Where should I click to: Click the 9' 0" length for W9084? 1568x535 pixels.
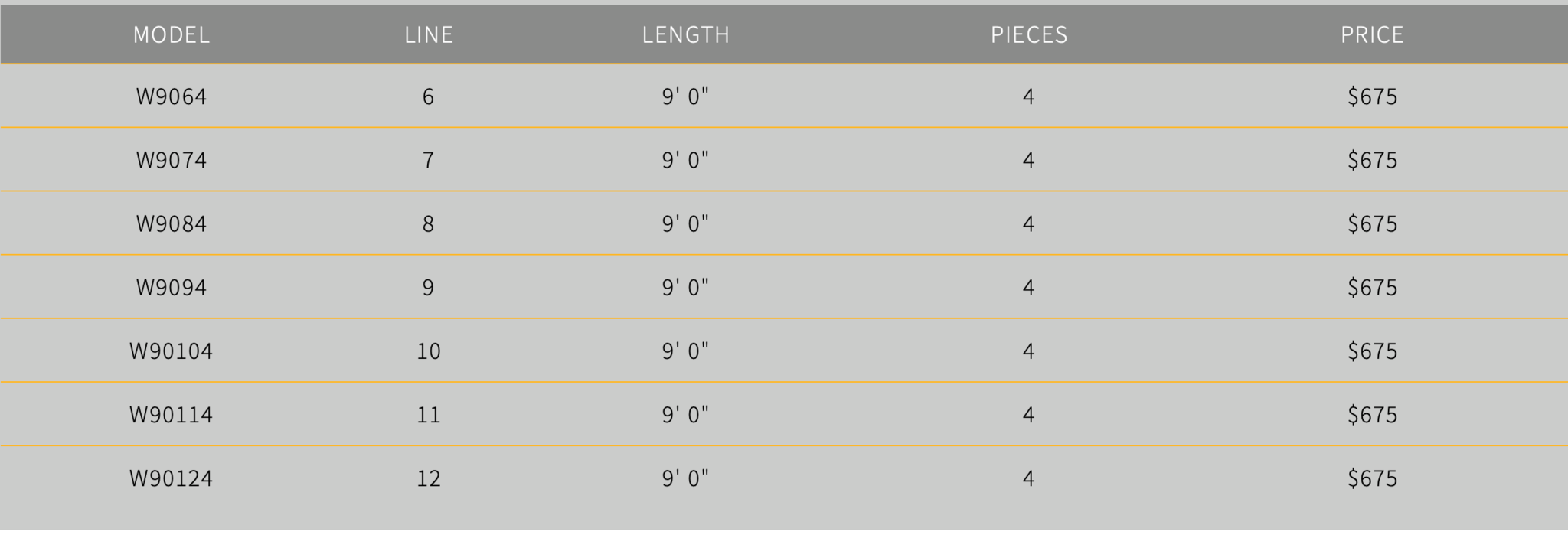pos(685,223)
